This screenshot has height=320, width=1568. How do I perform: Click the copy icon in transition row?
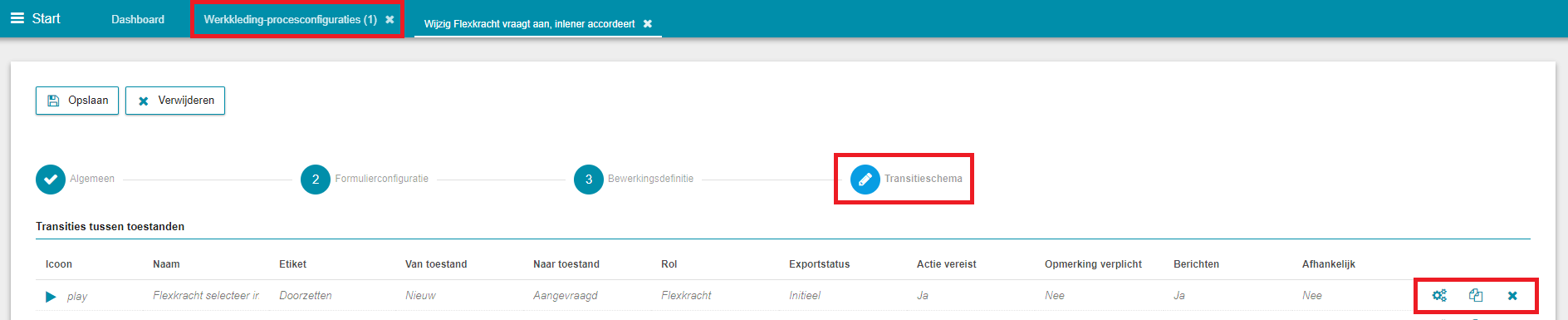[1476, 295]
